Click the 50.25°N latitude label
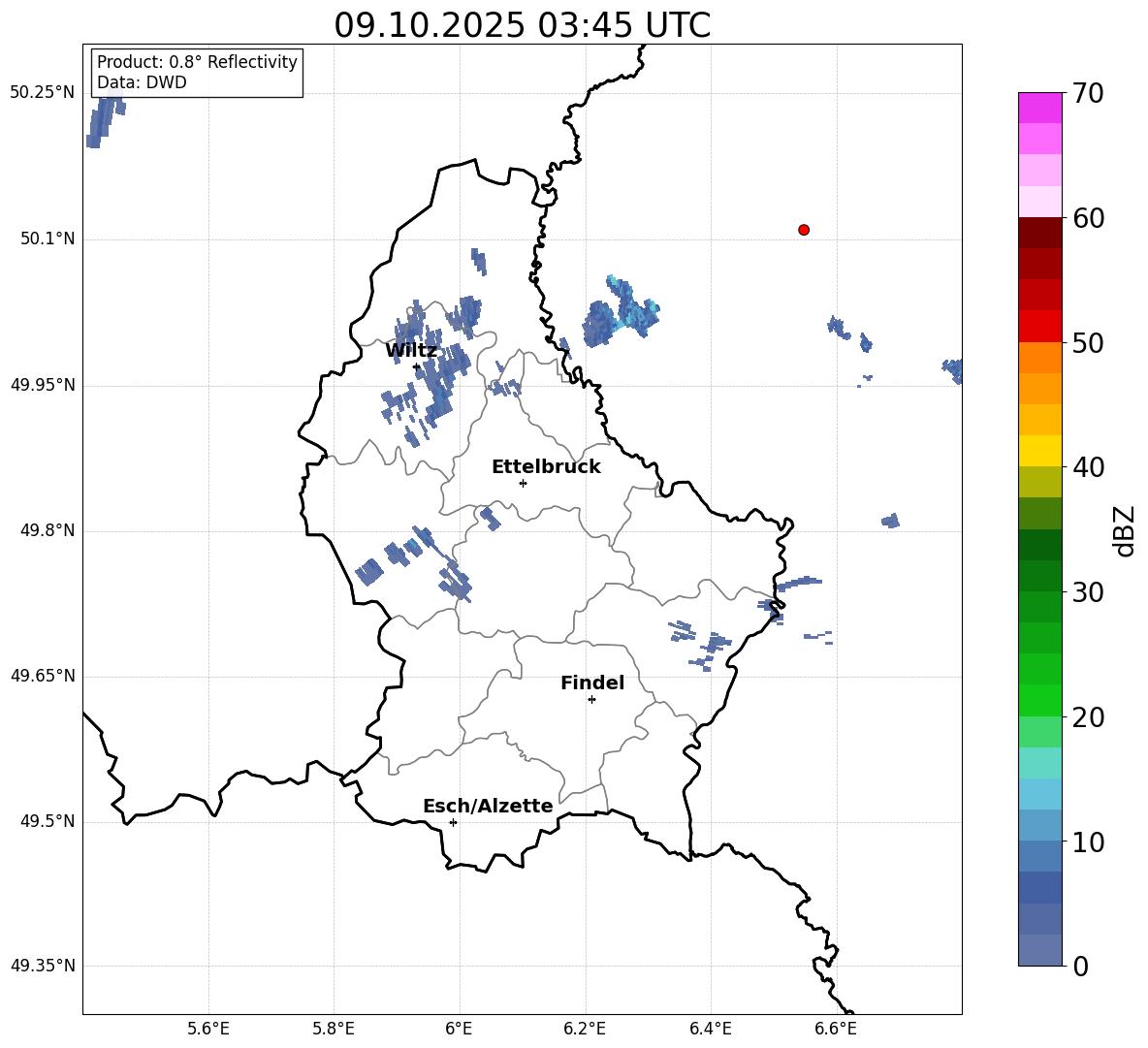This screenshot has height=1048, width=1148. tap(43, 93)
